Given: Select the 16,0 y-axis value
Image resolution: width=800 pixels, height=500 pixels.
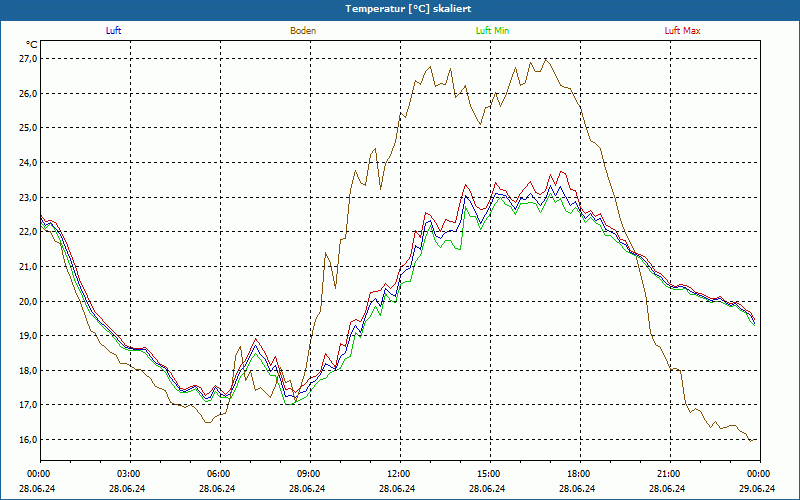Looking at the screenshot, I should [x=28, y=439].
